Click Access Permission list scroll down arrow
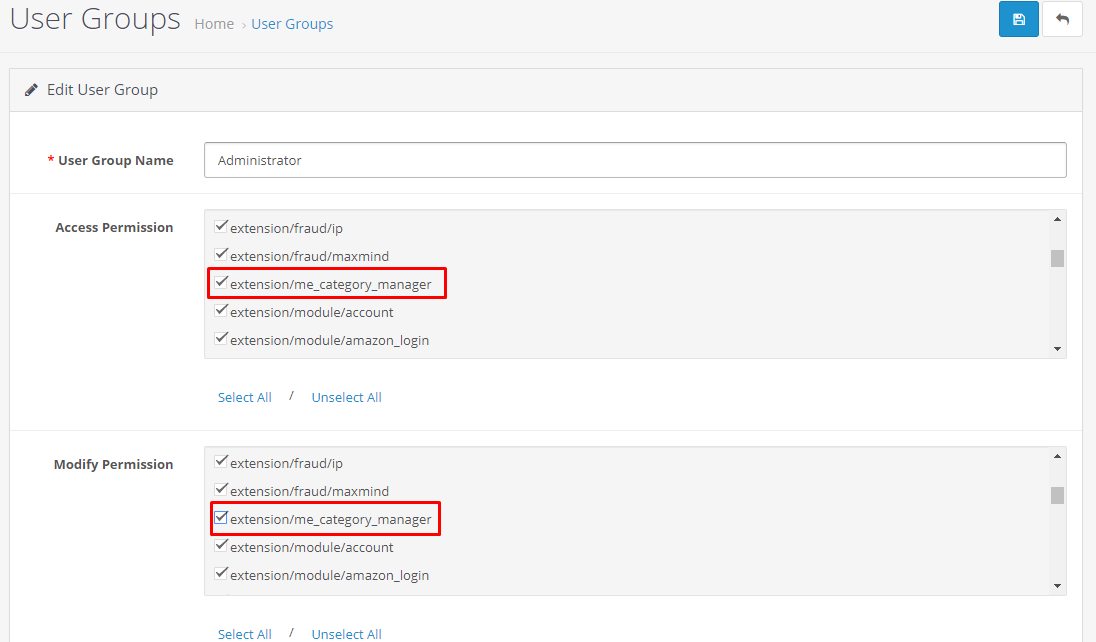The height and width of the screenshot is (642, 1096). 1058,349
